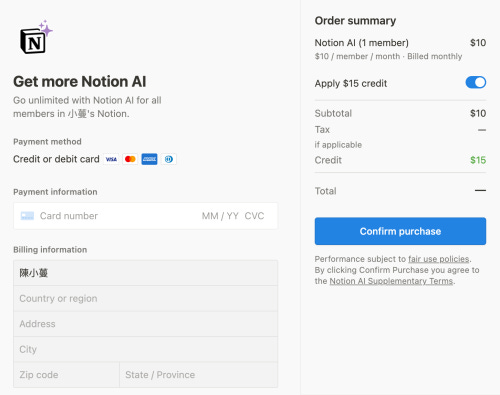The height and width of the screenshot is (395, 500).
Task: Confirm the purchase with blue button
Action: tap(400, 231)
